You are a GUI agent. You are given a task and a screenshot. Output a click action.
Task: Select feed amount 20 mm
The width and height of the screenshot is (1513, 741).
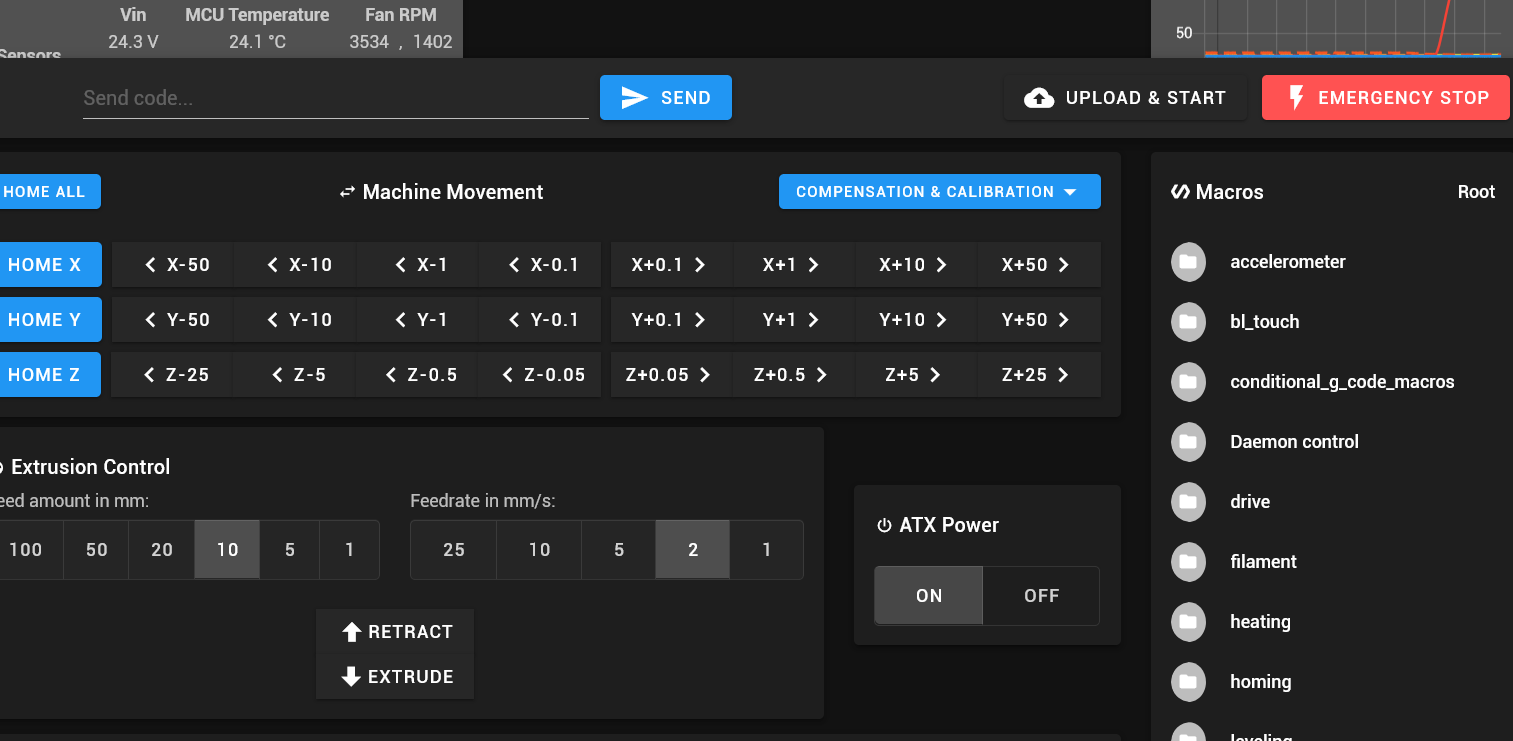tap(161, 550)
